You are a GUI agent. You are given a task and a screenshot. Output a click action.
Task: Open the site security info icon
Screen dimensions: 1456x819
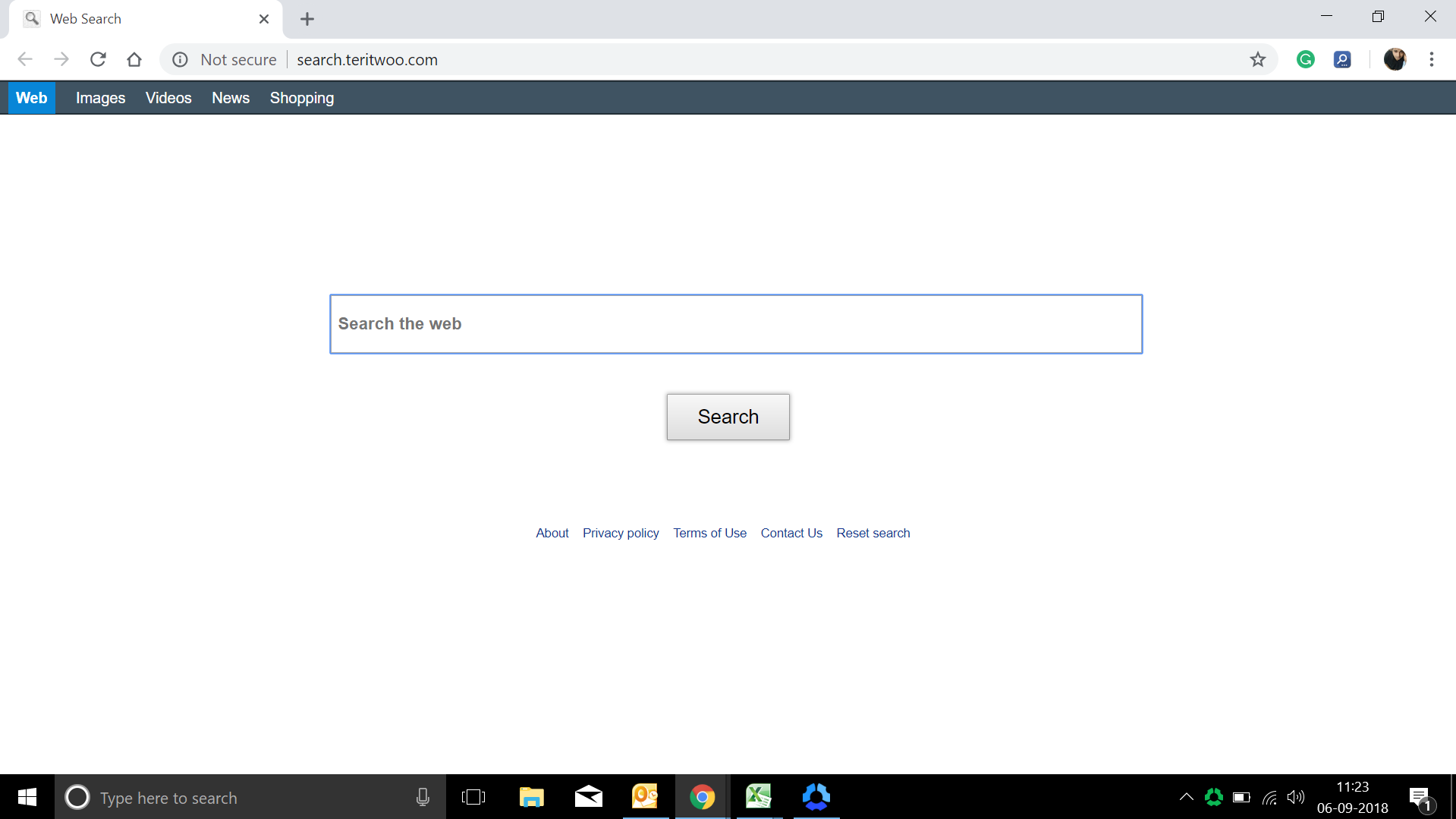coord(180,59)
